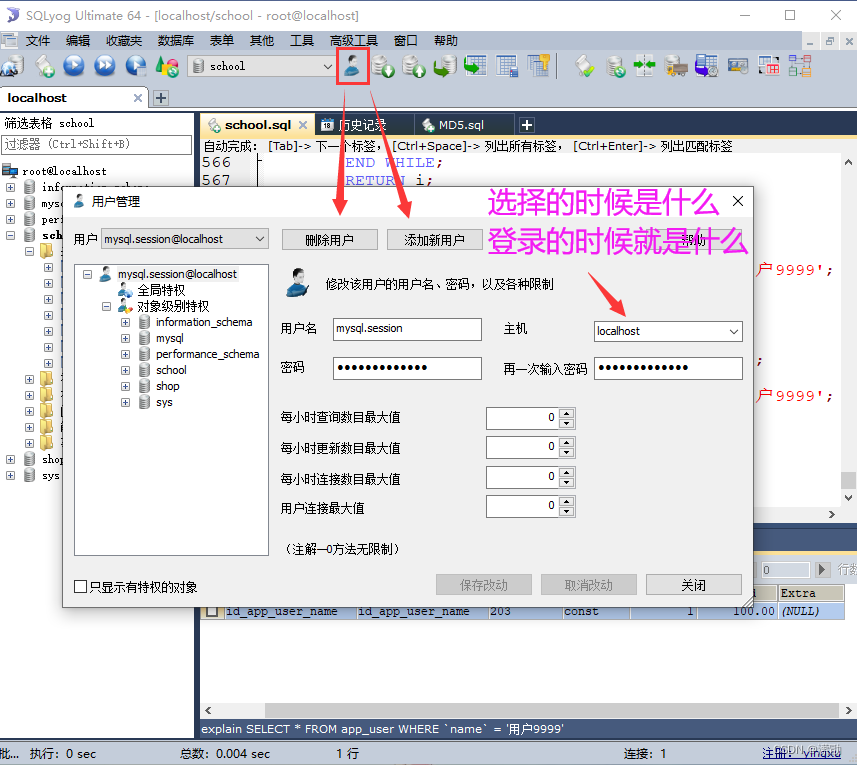The width and height of the screenshot is (857, 765).
Task: Click the 密码 password field
Action: point(407,368)
